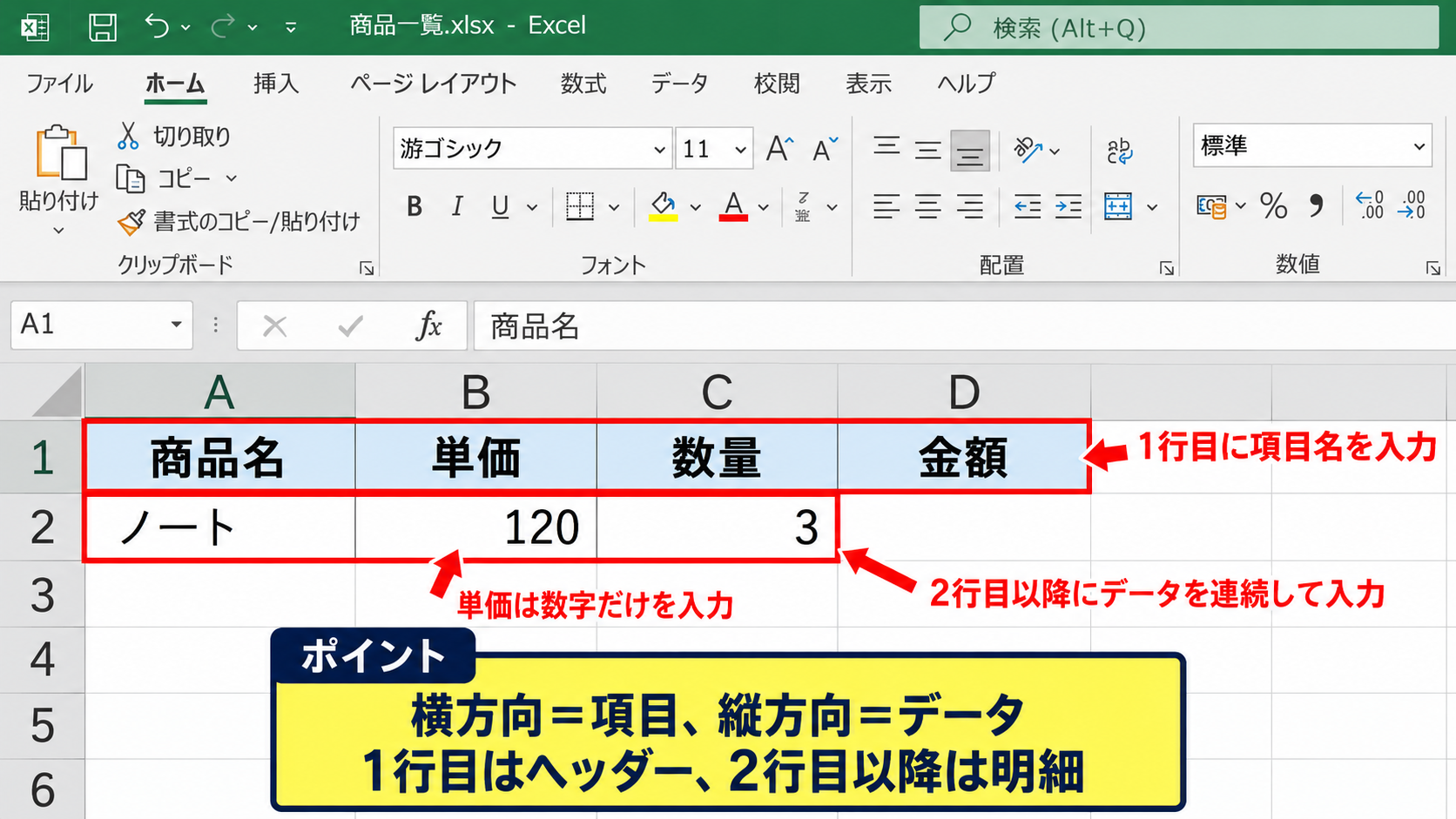Click the Orientation angled text icon
Image resolution: width=1456 pixels, height=819 pixels.
[1028, 150]
